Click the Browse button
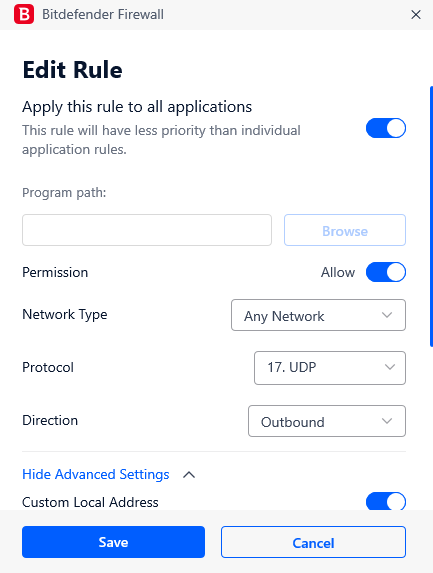The height and width of the screenshot is (573, 433). (345, 230)
